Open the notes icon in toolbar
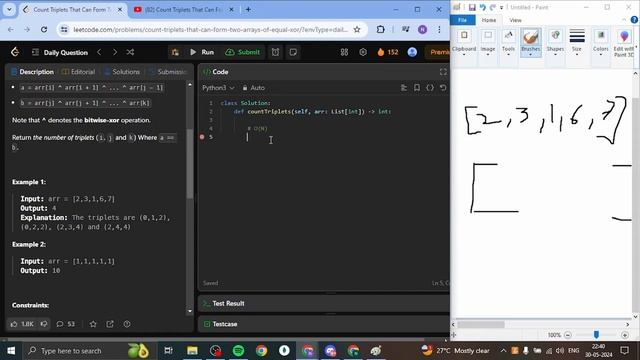The height and width of the screenshot is (360, 640). [293, 52]
